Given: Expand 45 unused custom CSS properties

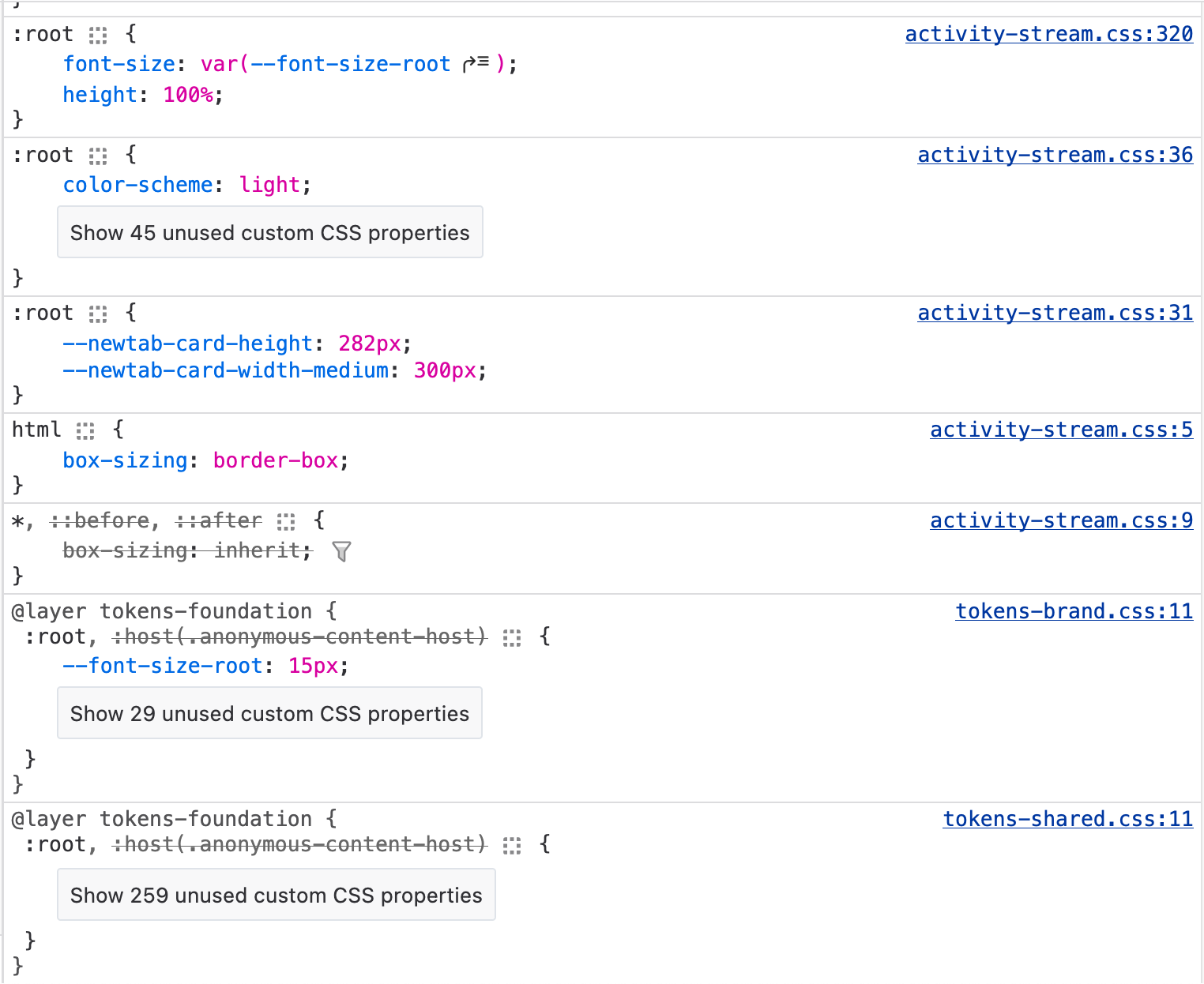Looking at the screenshot, I should point(269,232).
